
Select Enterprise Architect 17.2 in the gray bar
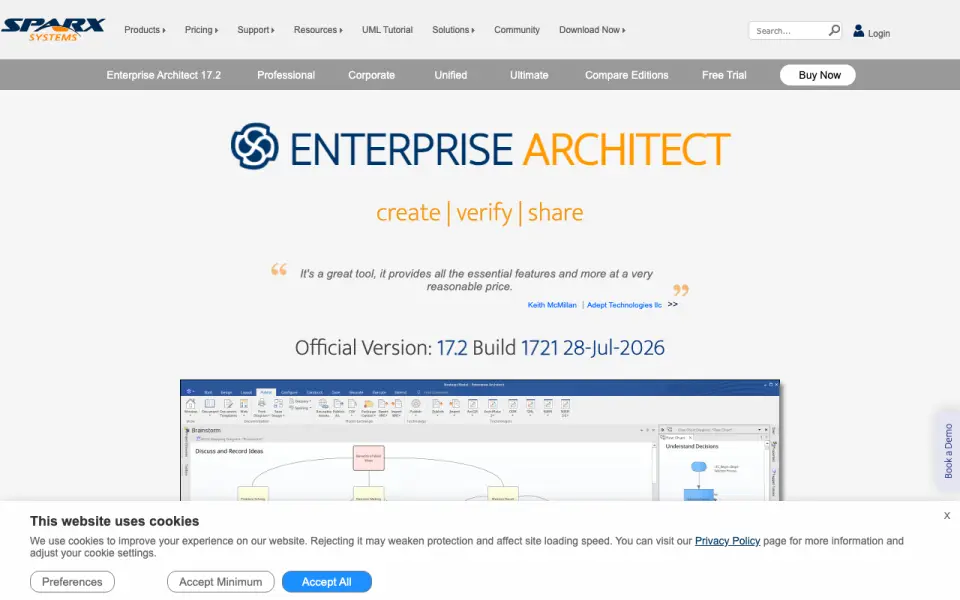[163, 75]
